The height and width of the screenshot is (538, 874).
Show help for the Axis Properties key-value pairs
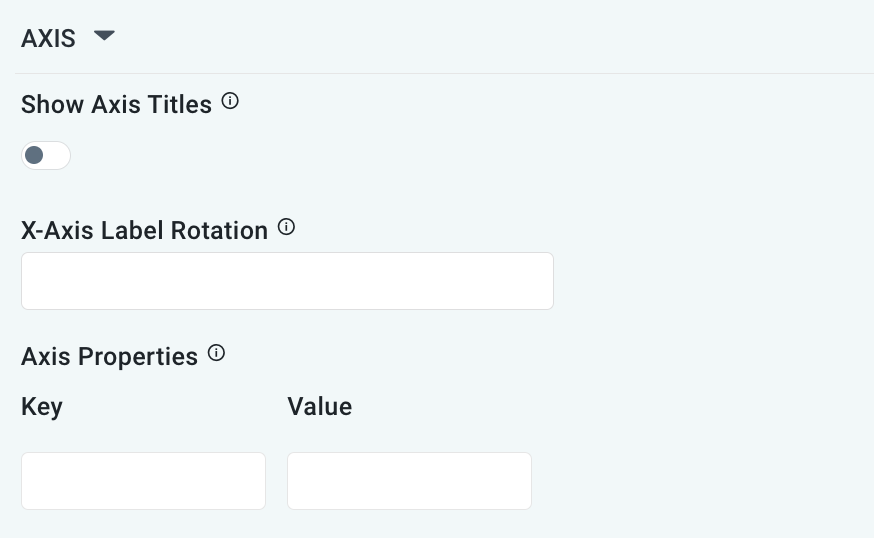[216, 353]
